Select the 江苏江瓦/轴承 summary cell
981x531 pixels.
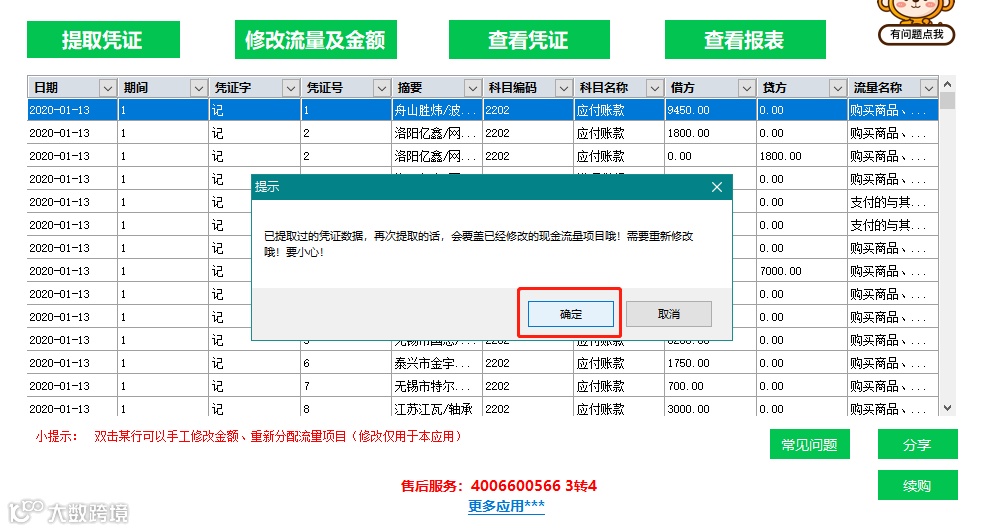(437, 408)
